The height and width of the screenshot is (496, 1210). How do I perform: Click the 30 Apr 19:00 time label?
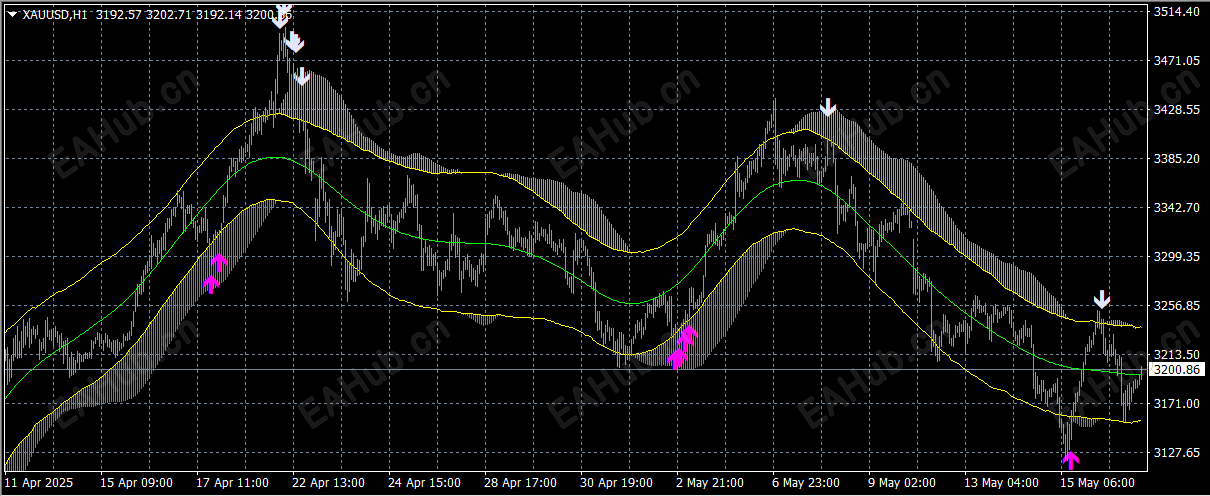pyautogui.click(x=617, y=483)
